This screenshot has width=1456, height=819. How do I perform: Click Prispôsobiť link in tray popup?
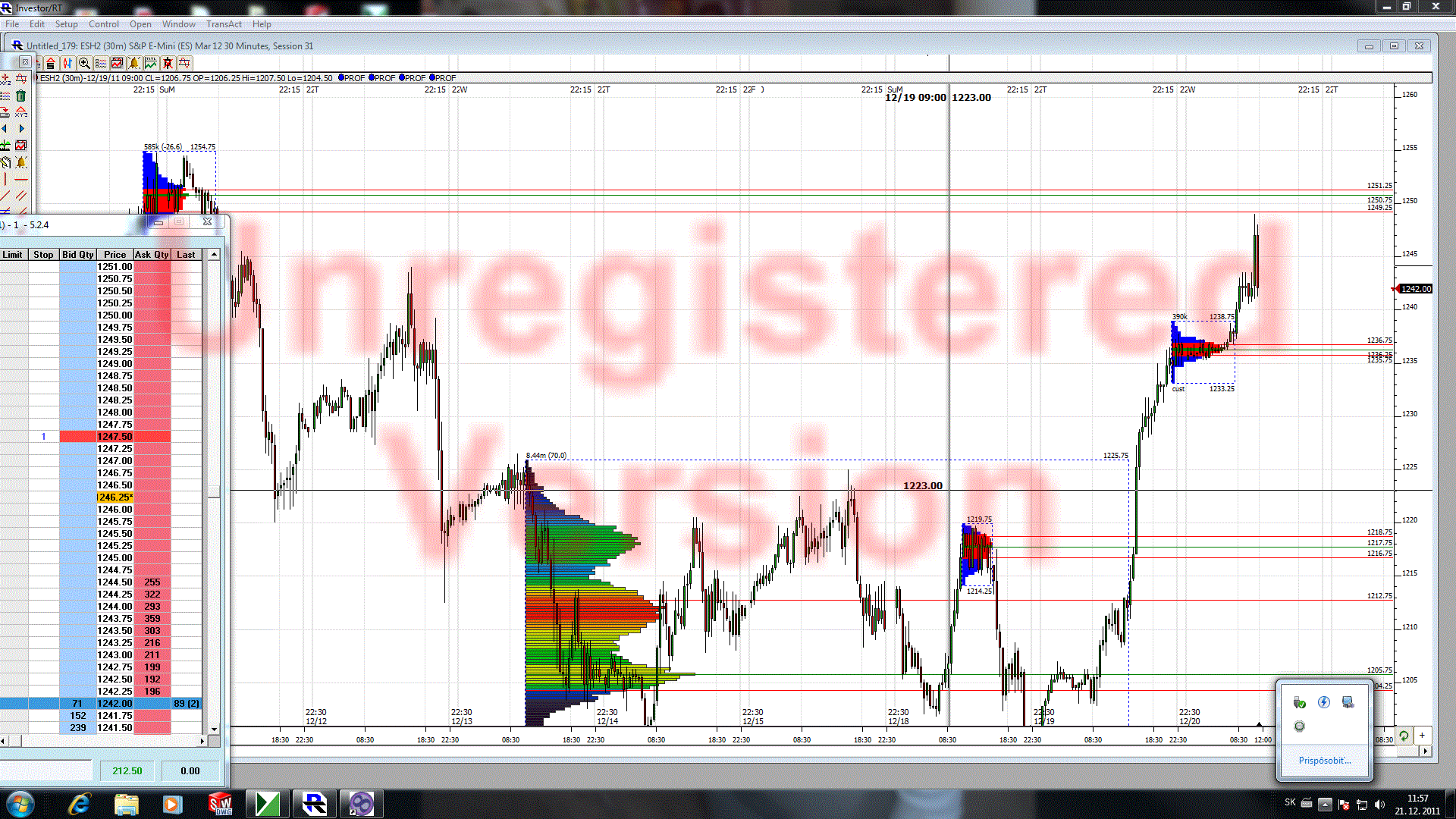pyautogui.click(x=1324, y=761)
